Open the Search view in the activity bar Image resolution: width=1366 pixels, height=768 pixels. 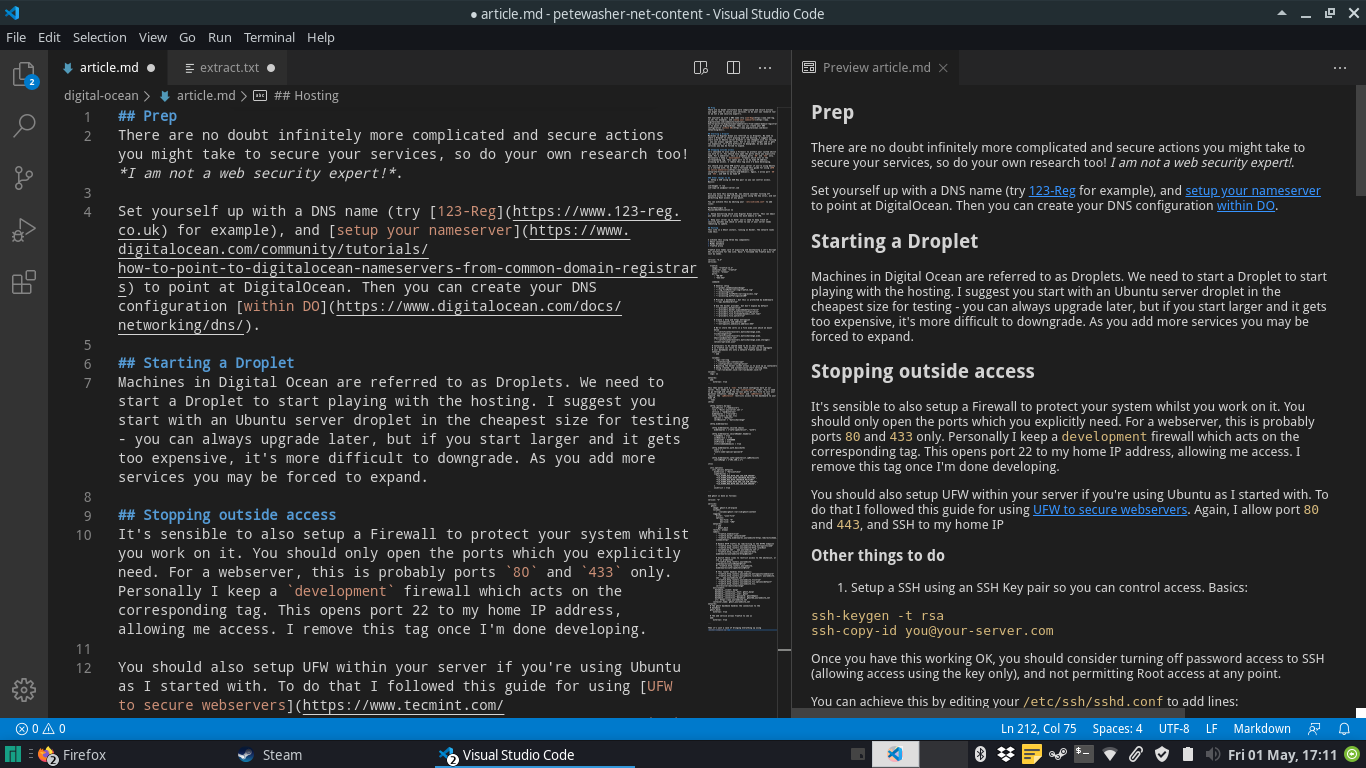click(24, 125)
